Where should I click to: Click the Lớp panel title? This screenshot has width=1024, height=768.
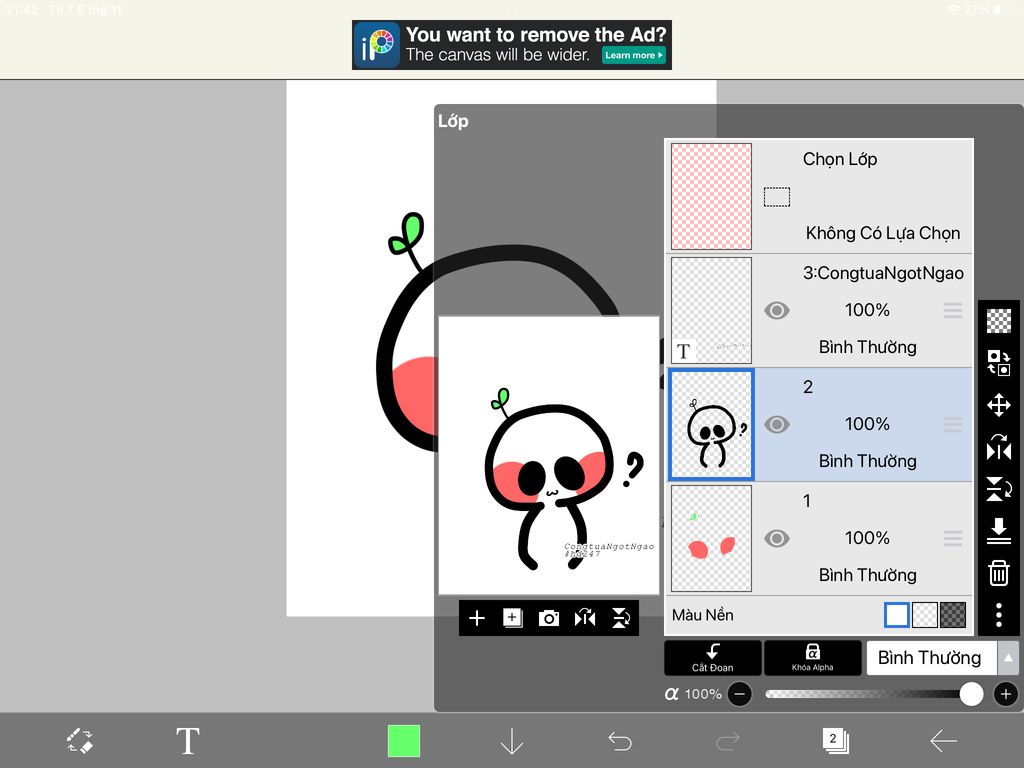[453, 121]
